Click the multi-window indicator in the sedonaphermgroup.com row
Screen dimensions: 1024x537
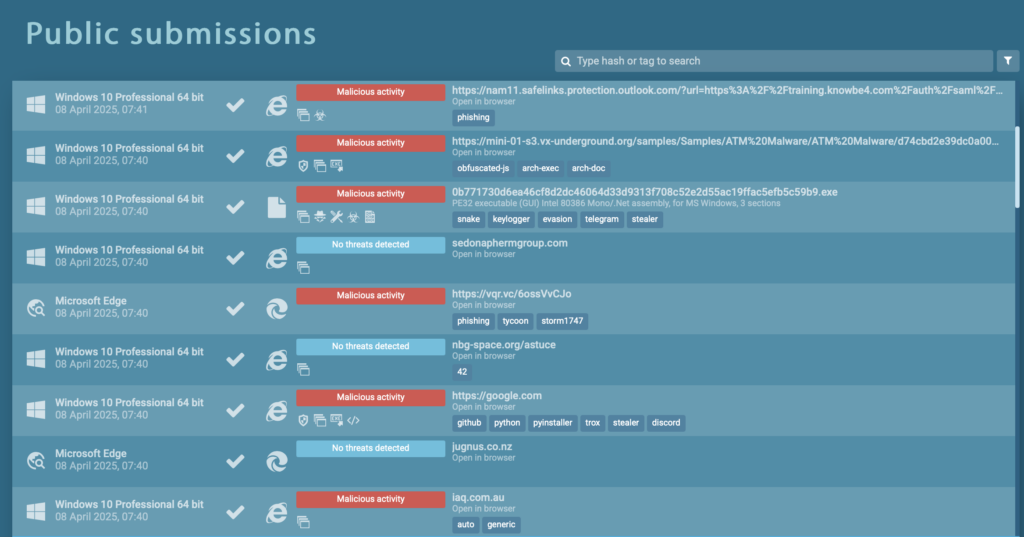[x=303, y=268]
